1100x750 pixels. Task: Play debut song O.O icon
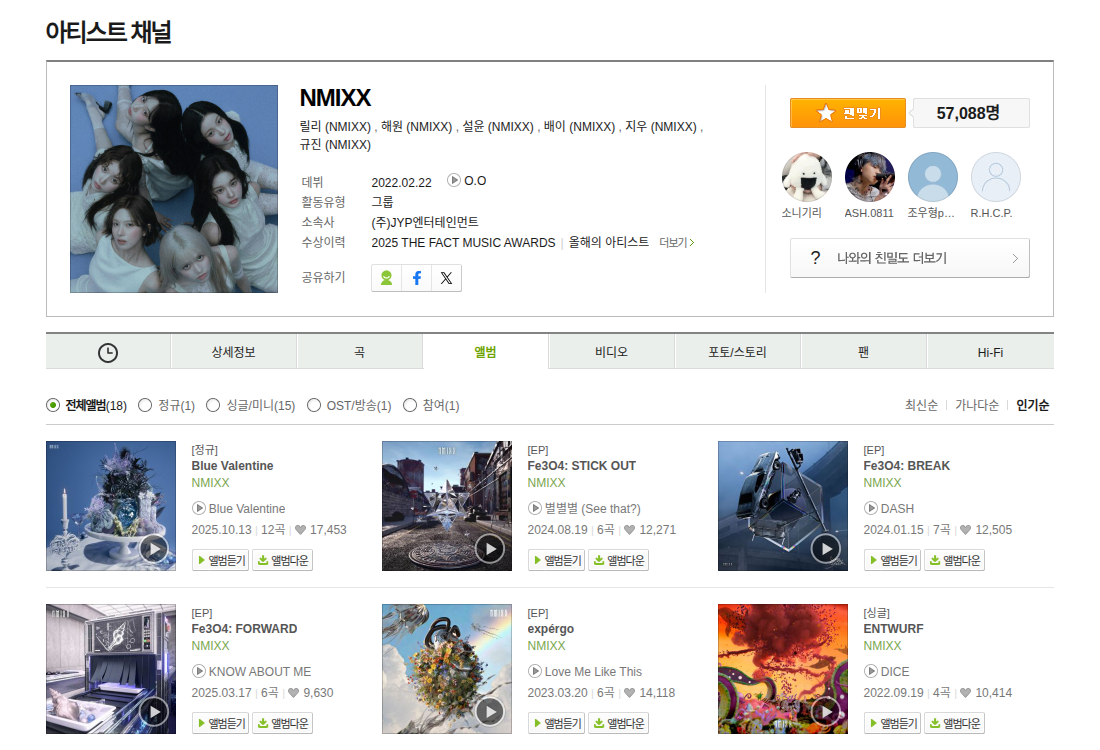point(454,180)
